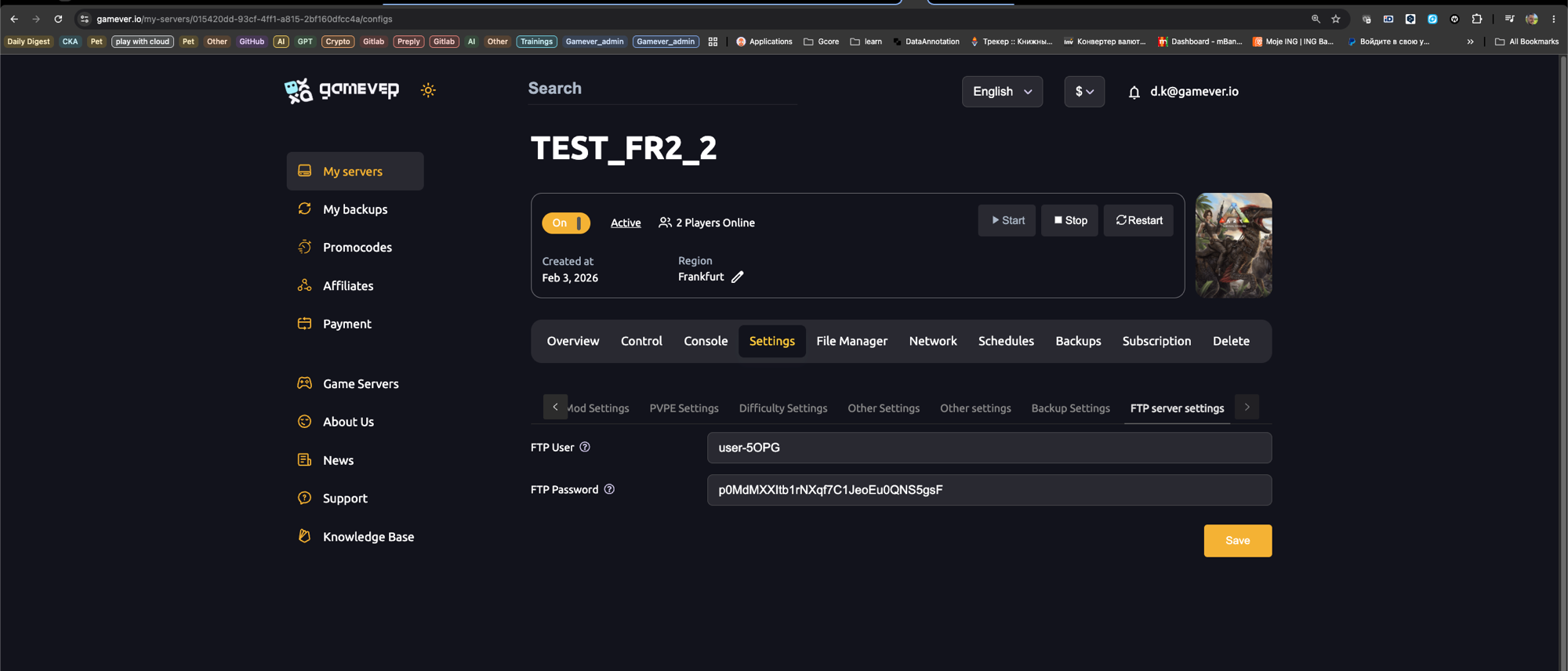Switch to the File Manager tab
This screenshot has width=1568, height=671.
pos(851,341)
